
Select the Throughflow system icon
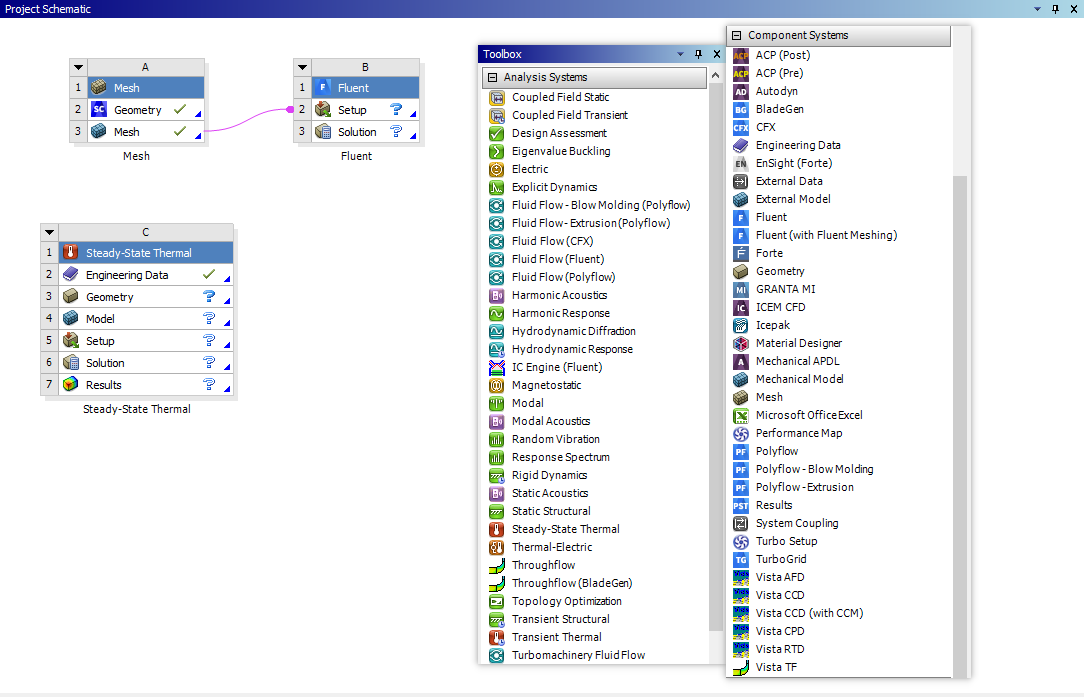(x=496, y=565)
